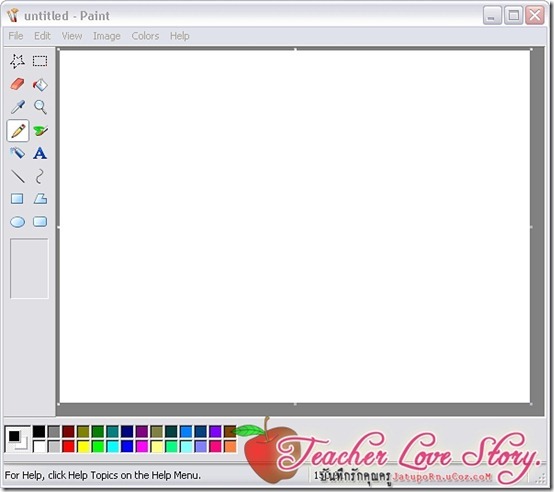Select the Free-Form Select tool
554x492 pixels.
point(17,61)
